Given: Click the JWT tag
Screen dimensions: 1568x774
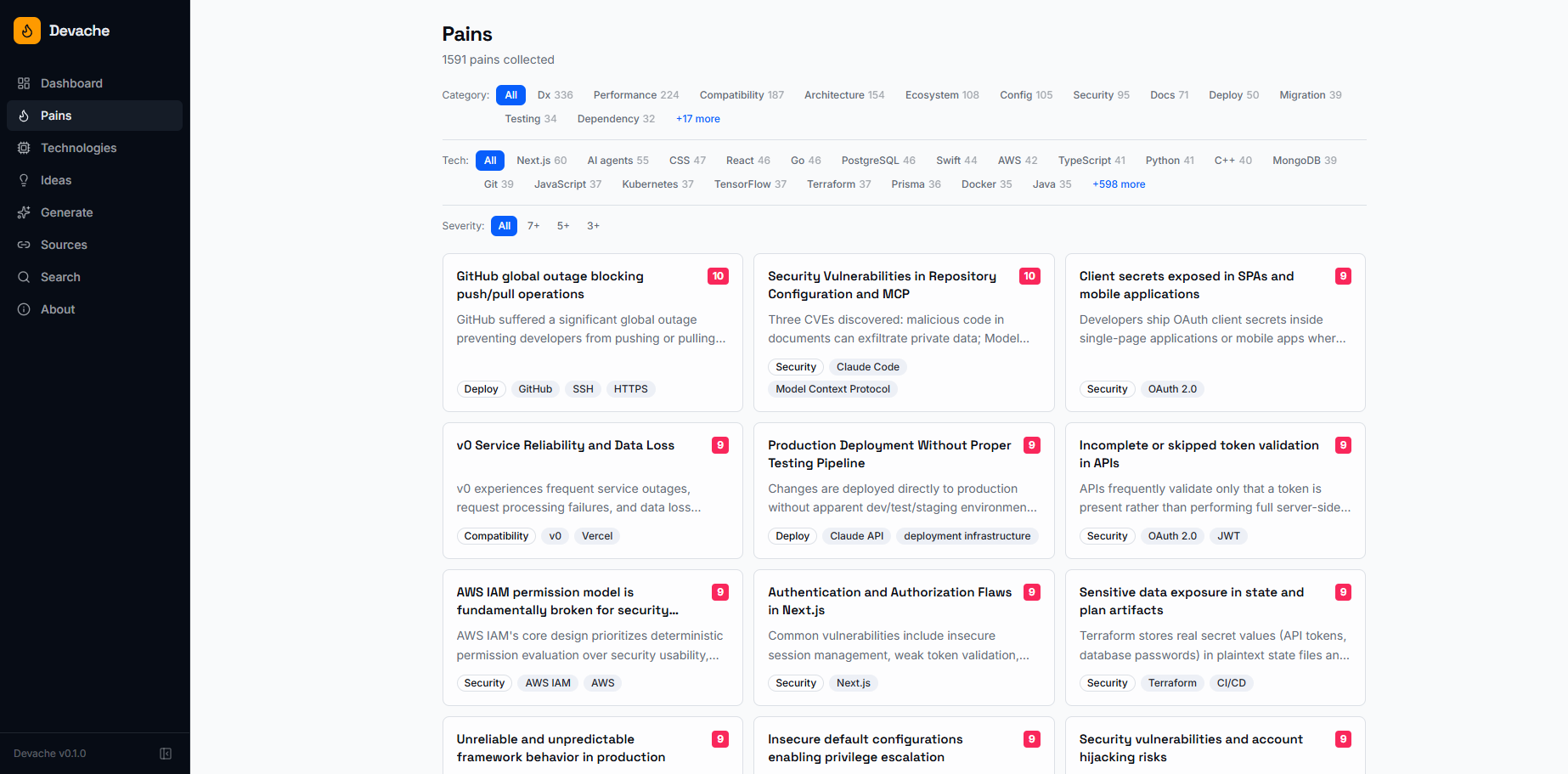Looking at the screenshot, I should tap(1228, 536).
